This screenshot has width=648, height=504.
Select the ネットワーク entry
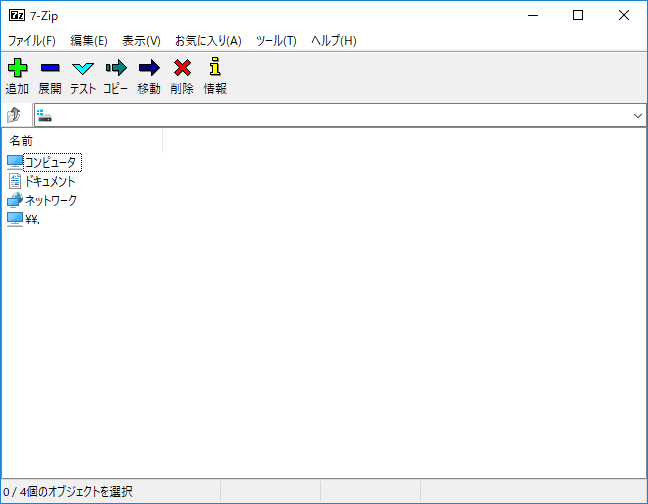pos(51,200)
